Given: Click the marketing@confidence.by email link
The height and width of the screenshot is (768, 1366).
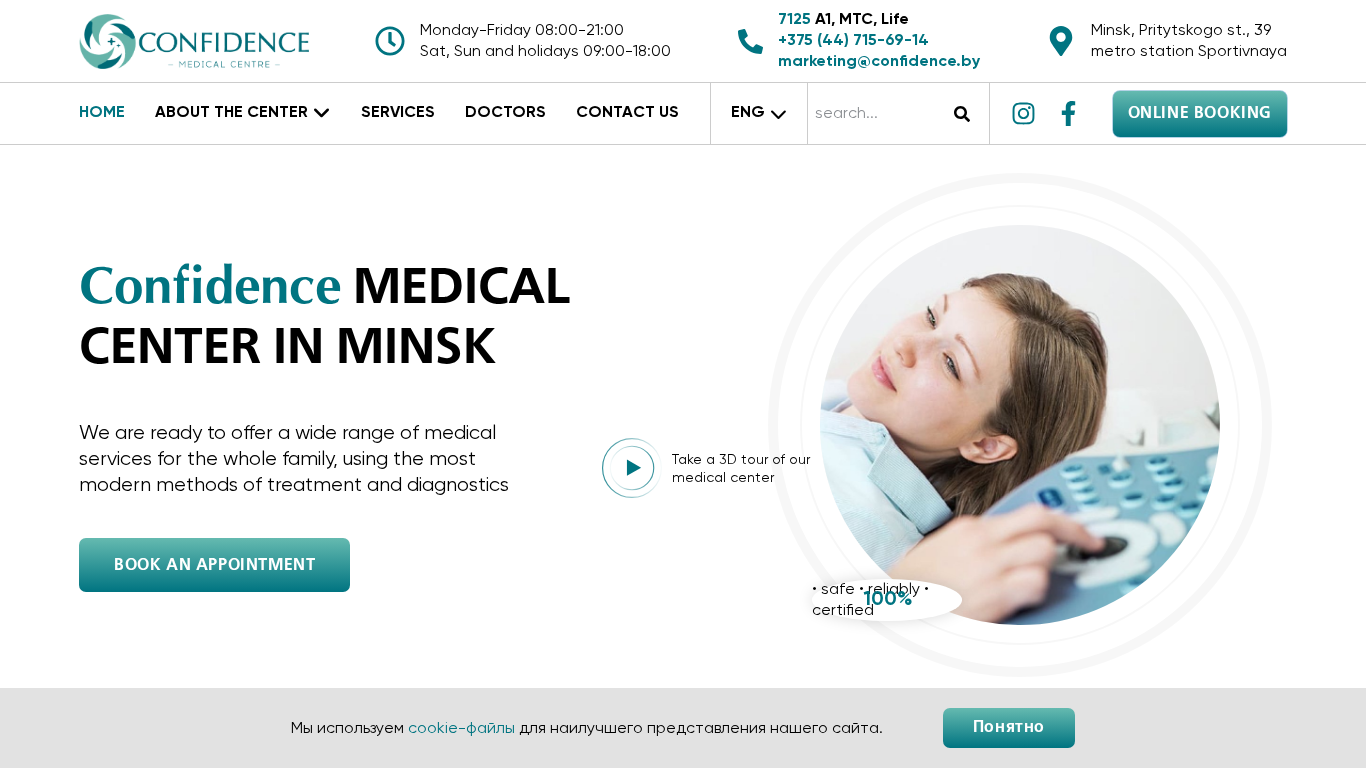Looking at the screenshot, I should pyautogui.click(x=879, y=61).
